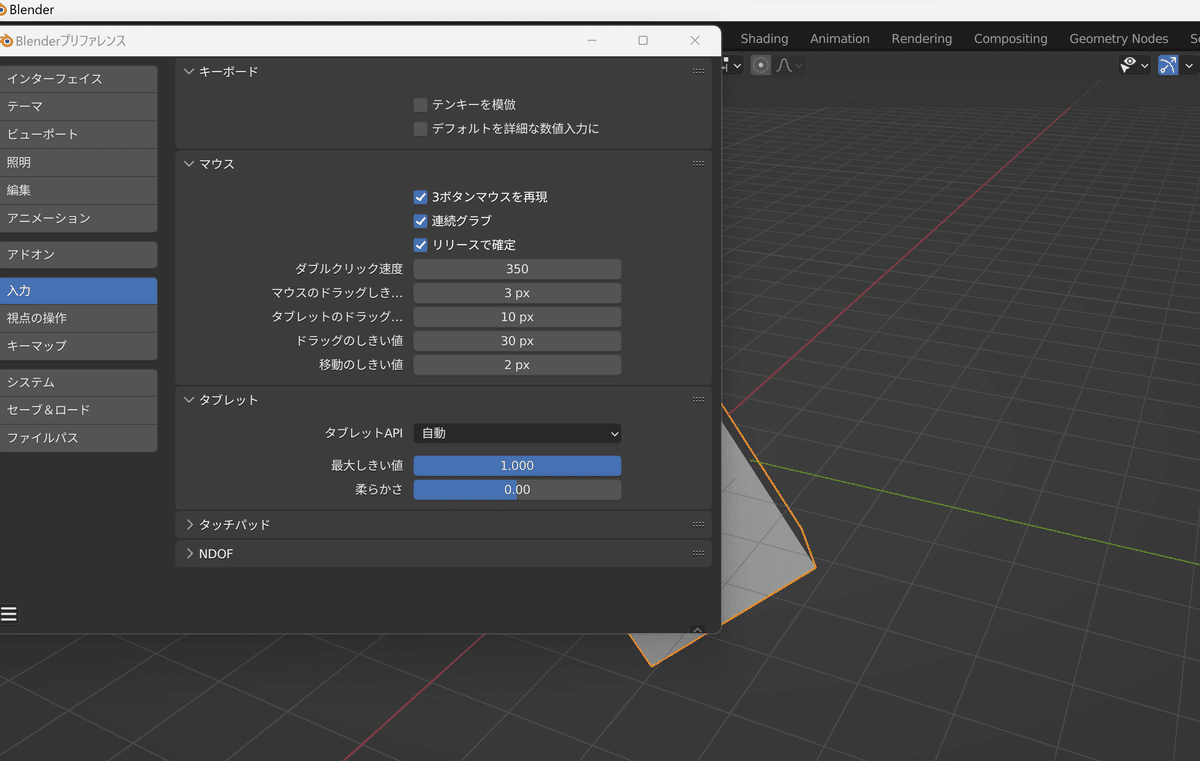Open the Compositing workspace tab
Screen dimensions: 1200x761
click(1011, 39)
